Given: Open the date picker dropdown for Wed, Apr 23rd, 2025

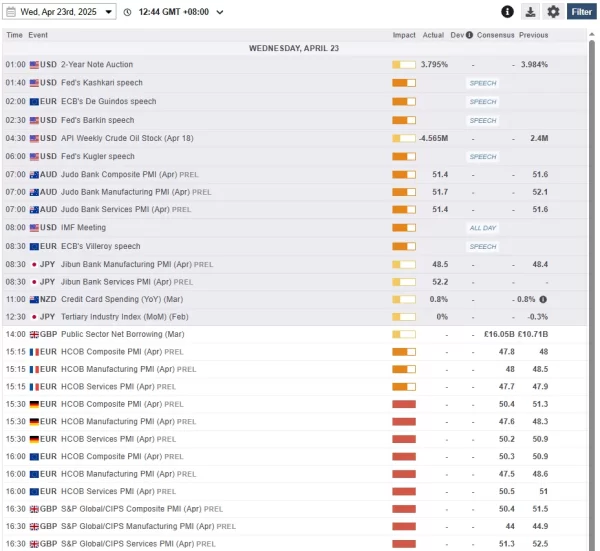Looking at the screenshot, I should click(59, 12).
